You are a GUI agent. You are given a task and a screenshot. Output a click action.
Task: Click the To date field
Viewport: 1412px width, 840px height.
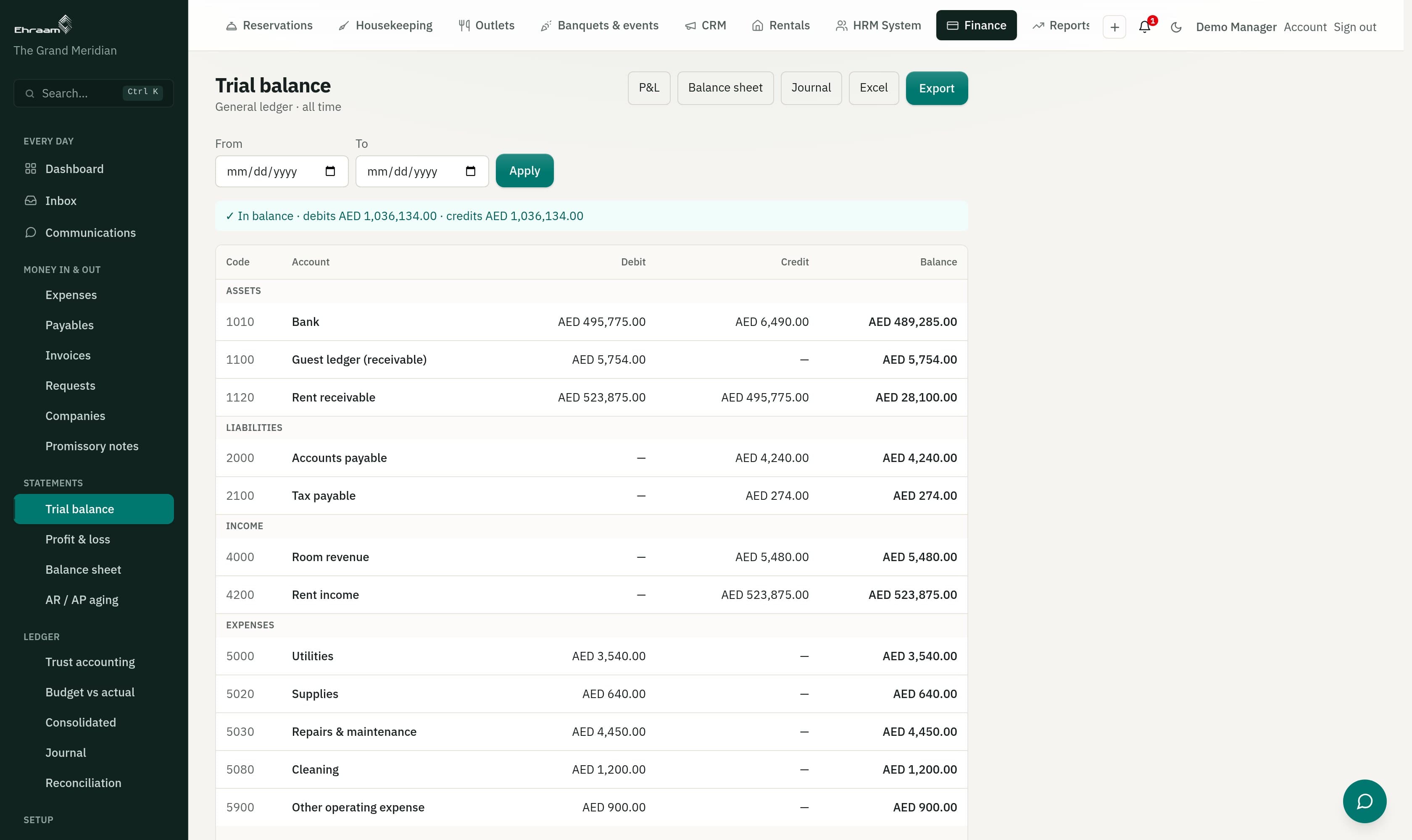[422, 171]
